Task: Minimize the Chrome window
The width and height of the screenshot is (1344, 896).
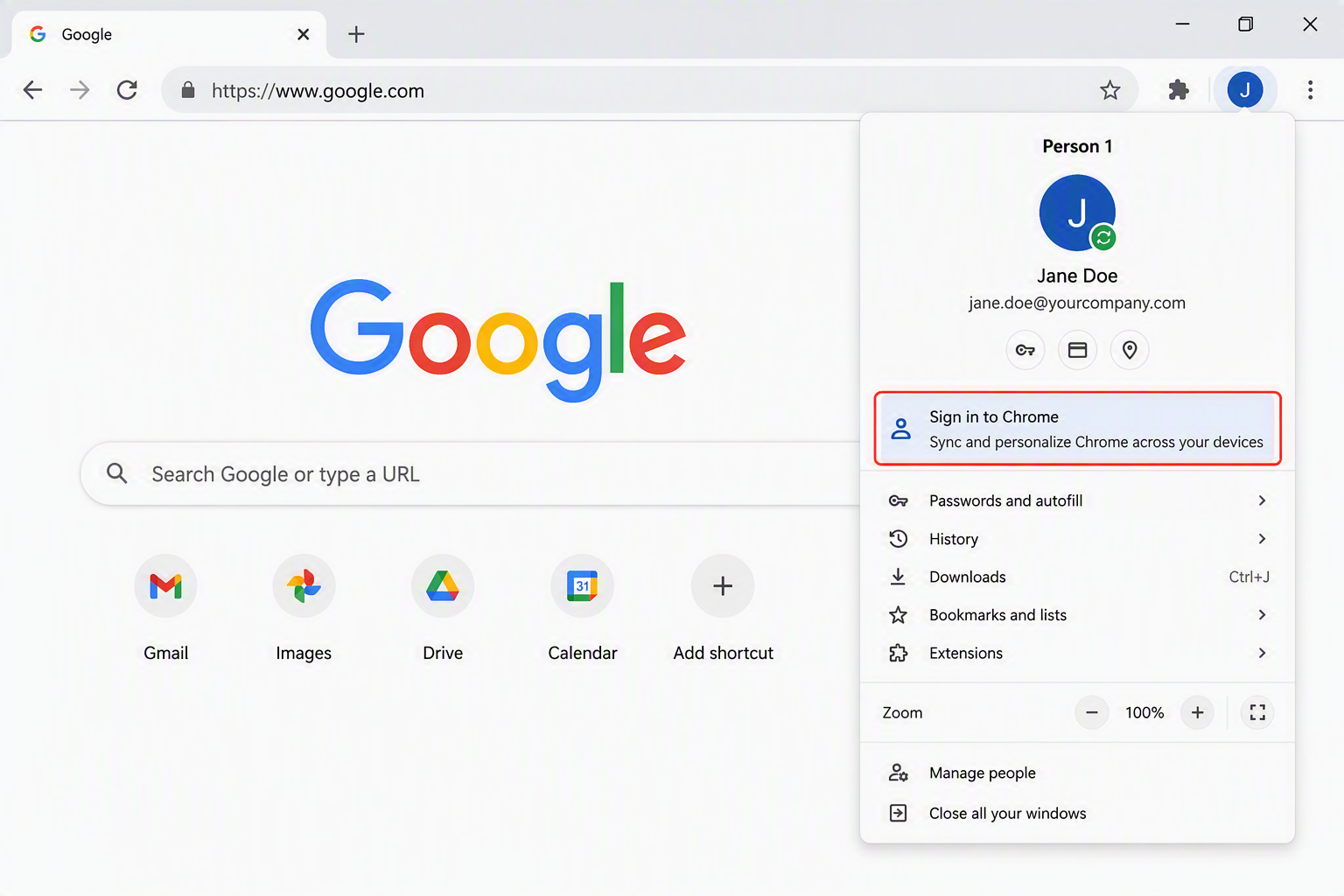Action: click(x=1182, y=24)
